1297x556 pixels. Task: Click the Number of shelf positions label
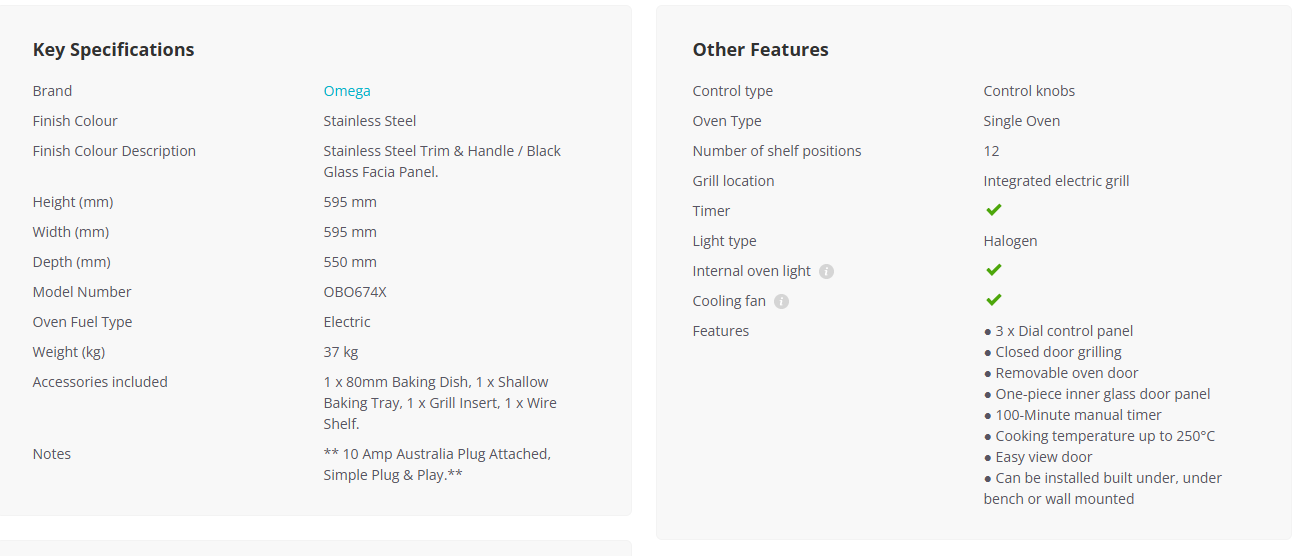tap(777, 151)
